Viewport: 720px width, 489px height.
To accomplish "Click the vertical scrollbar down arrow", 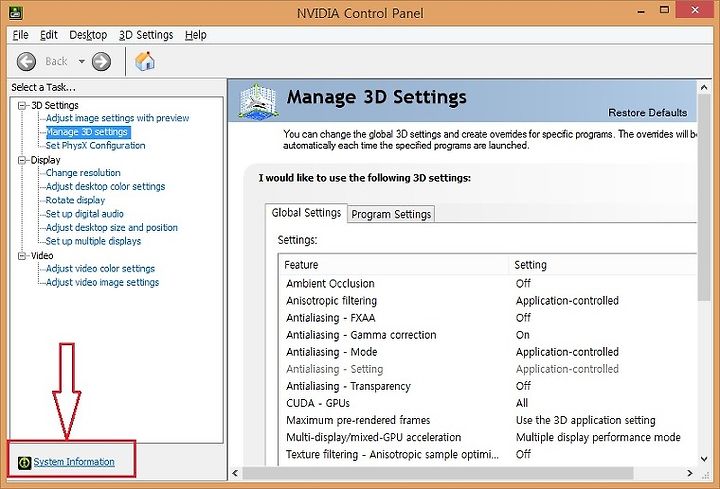I will point(704,459).
